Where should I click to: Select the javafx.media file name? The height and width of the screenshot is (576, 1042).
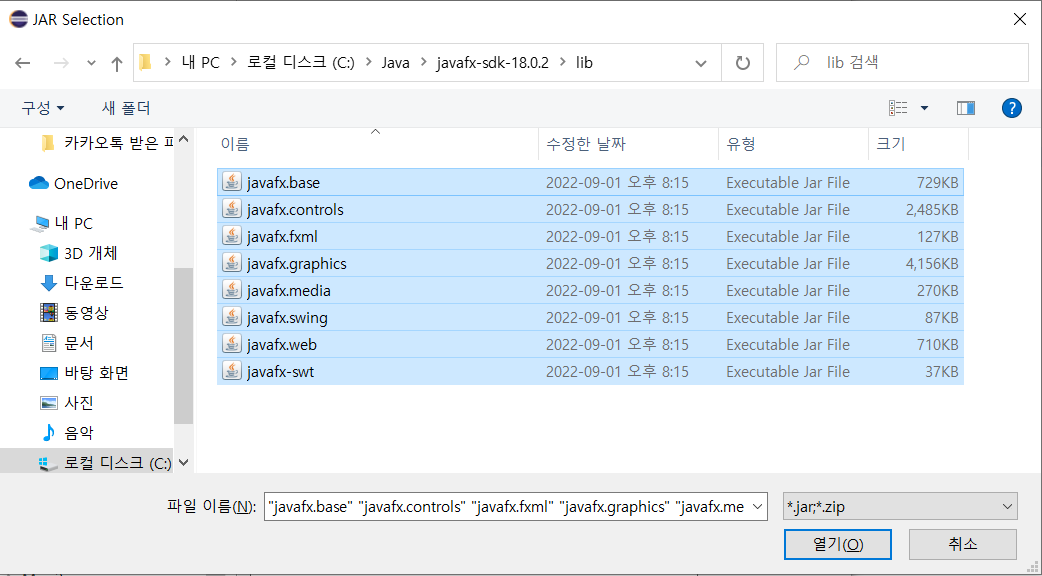coord(288,291)
